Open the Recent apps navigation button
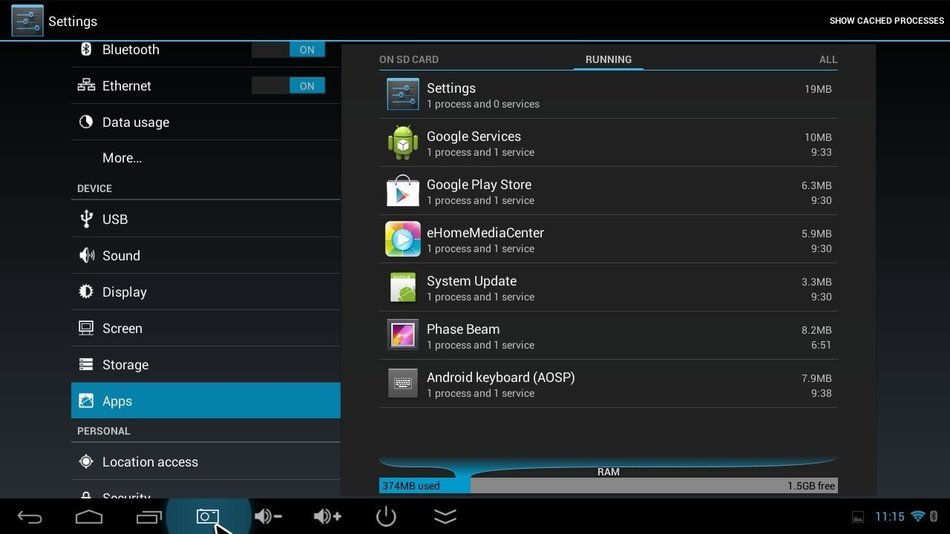 (x=148, y=516)
